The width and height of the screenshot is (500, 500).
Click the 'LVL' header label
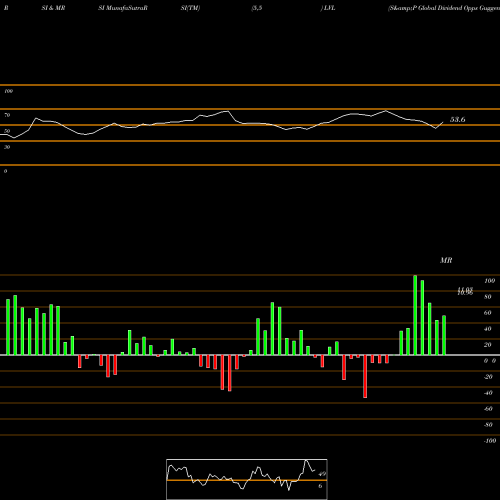pos(330,8)
